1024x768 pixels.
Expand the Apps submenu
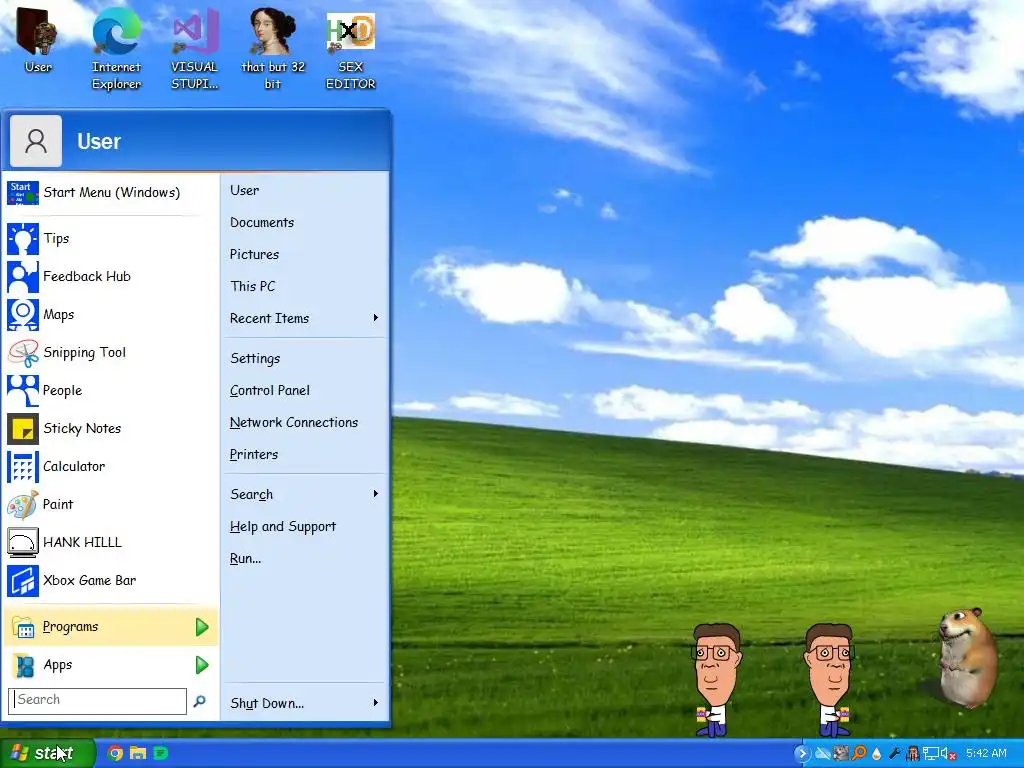pyautogui.click(x=110, y=665)
